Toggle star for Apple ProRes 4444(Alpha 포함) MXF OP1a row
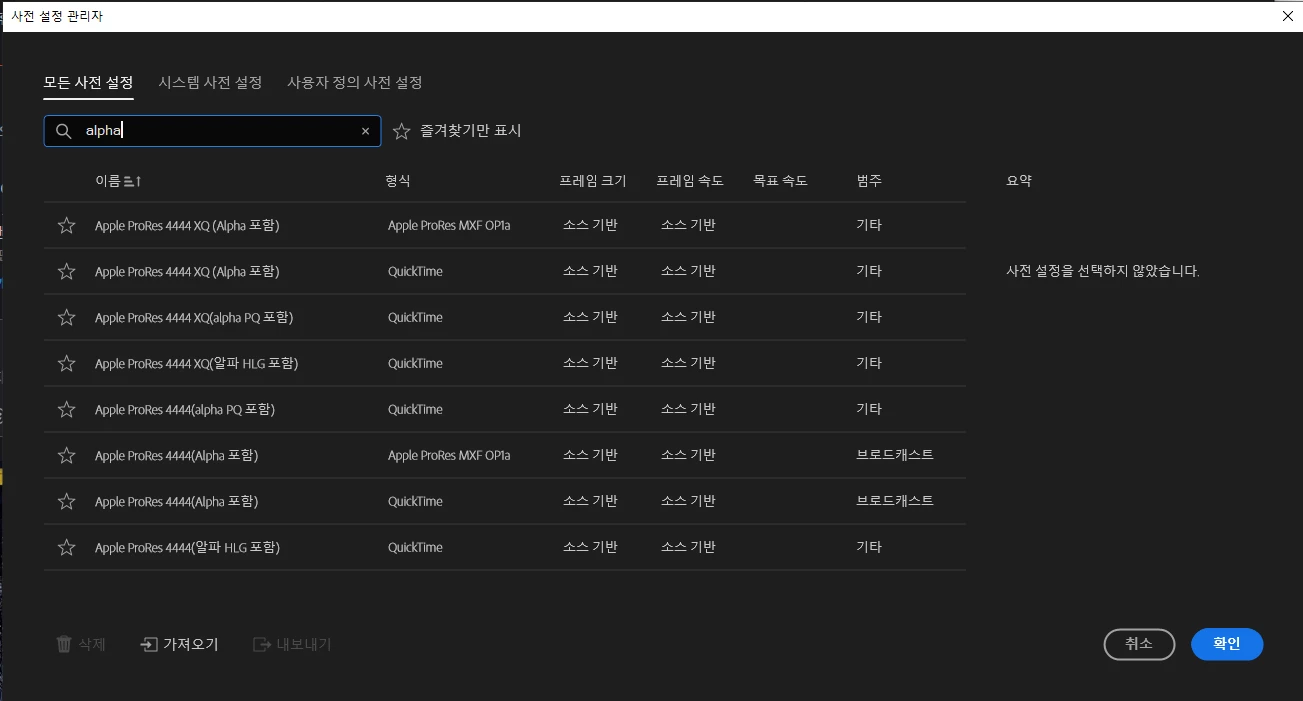Image resolution: width=1303 pixels, height=701 pixels. coord(67,455)
